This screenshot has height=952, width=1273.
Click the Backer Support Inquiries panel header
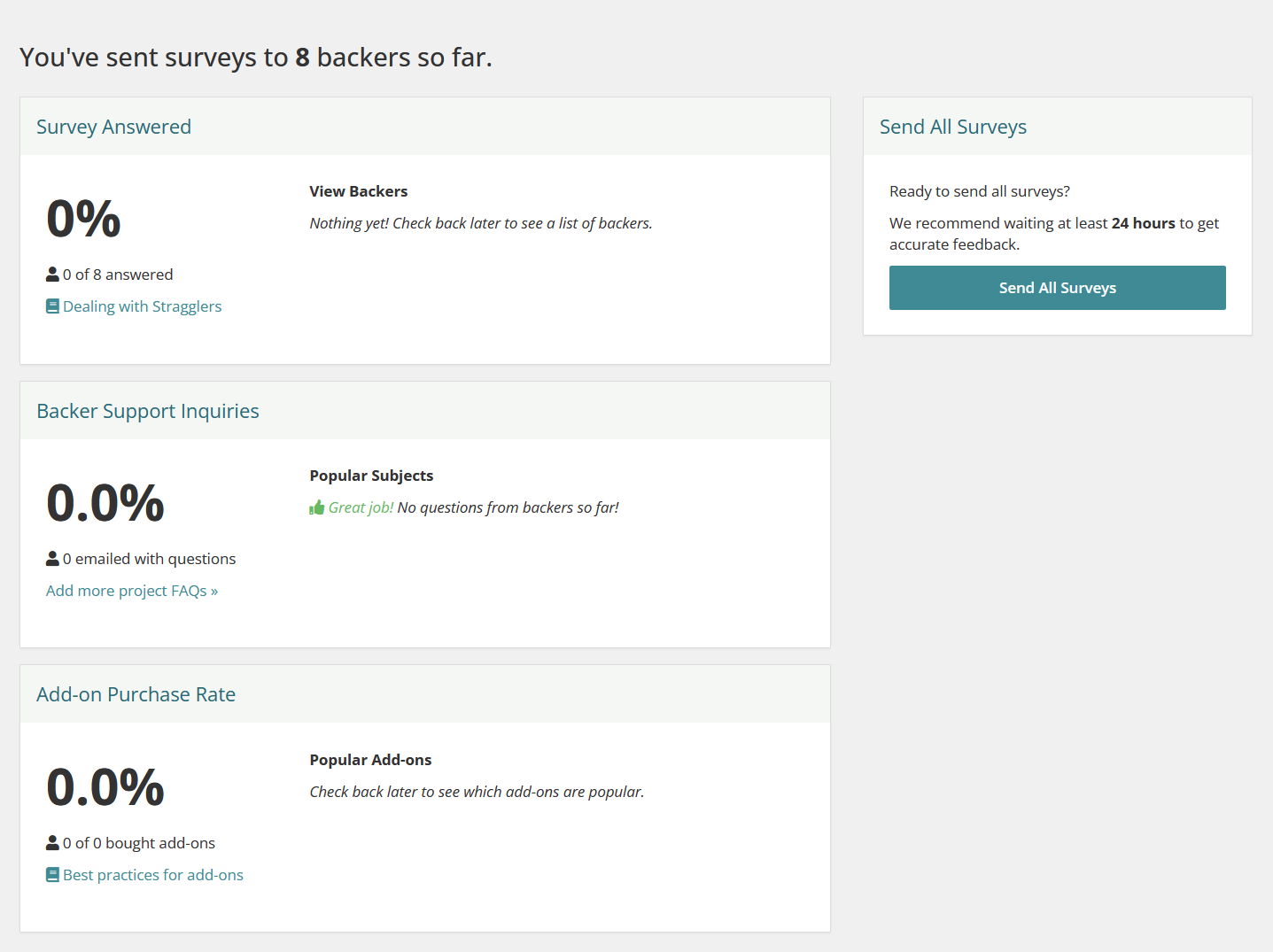pyautogui.click(x=147, y=411)
